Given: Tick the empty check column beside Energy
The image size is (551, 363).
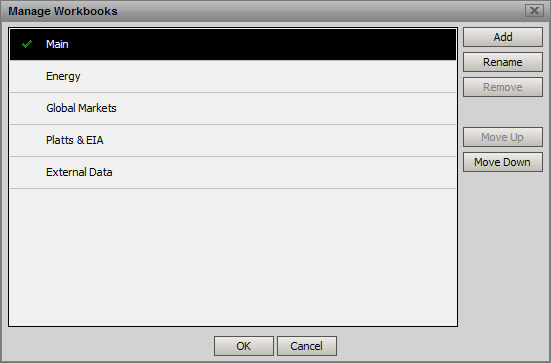Looking at the screenshot, I should pos(27,76).
